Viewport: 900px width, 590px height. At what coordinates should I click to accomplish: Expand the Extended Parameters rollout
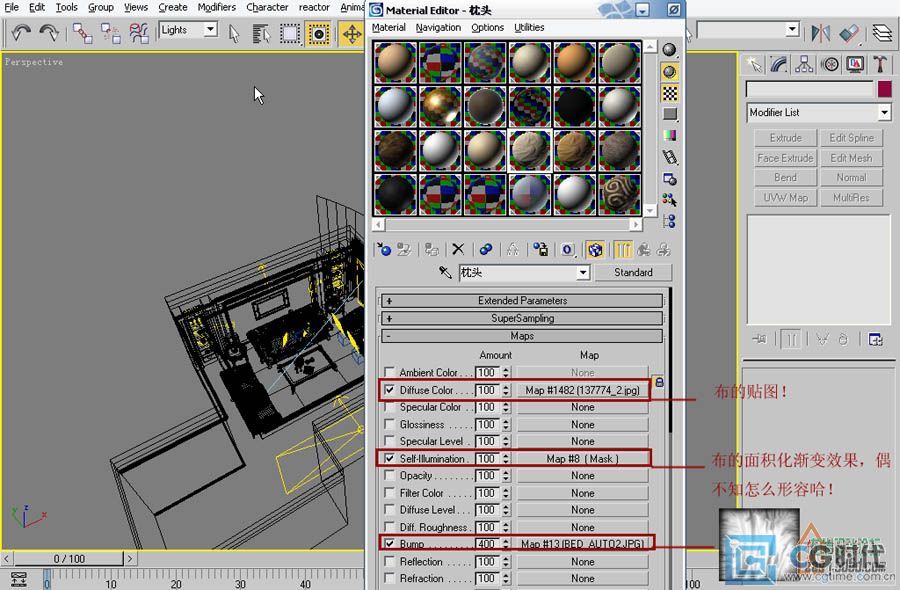[x=522, y=300]
